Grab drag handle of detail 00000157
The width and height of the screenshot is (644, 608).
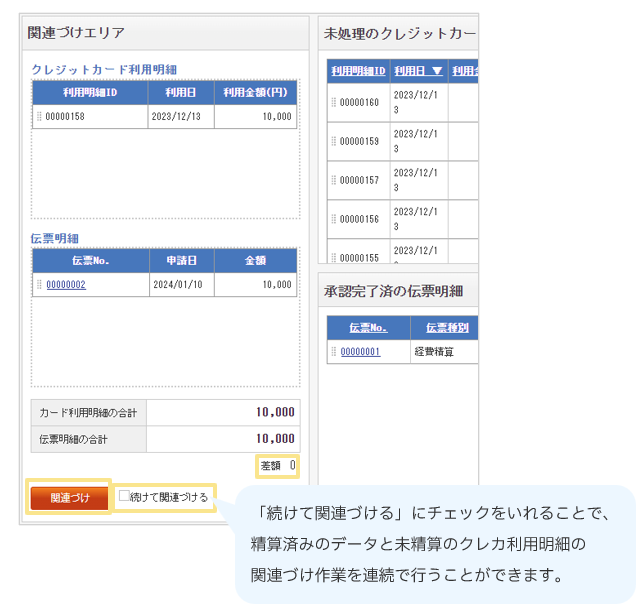[334, 180]
